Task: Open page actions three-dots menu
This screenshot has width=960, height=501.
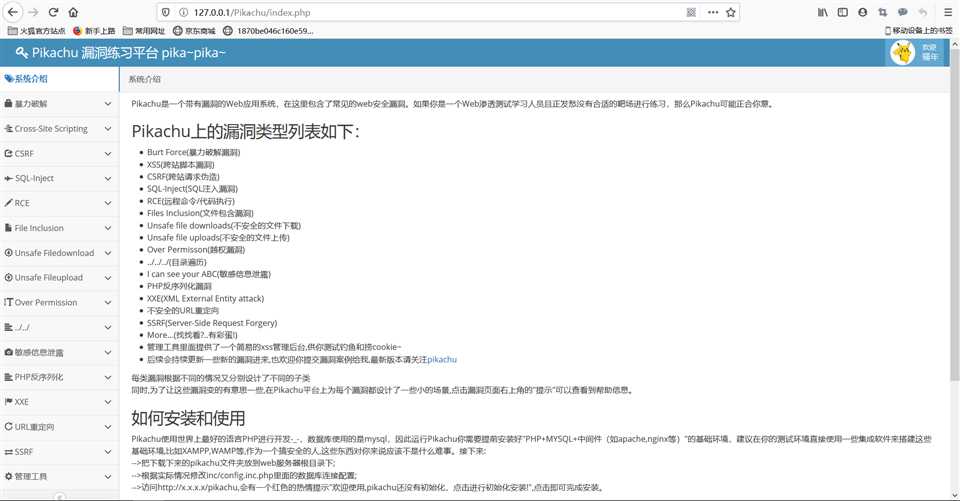Action: coord(713,12)
